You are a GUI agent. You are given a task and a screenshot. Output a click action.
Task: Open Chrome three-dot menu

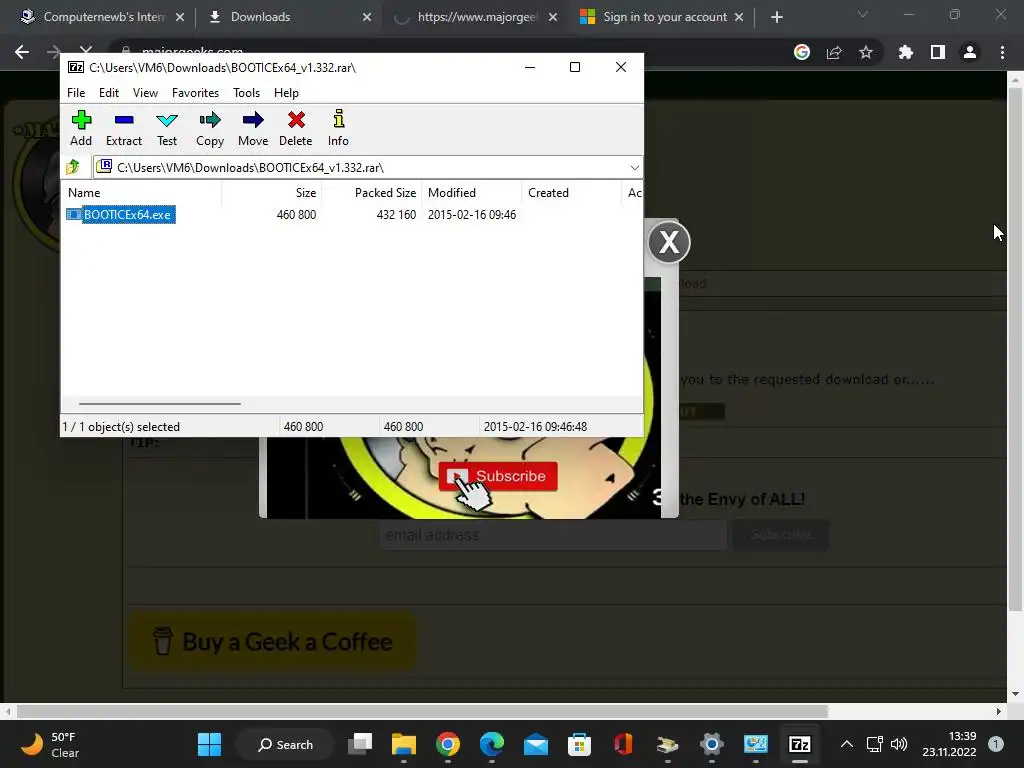(1002, 52)
